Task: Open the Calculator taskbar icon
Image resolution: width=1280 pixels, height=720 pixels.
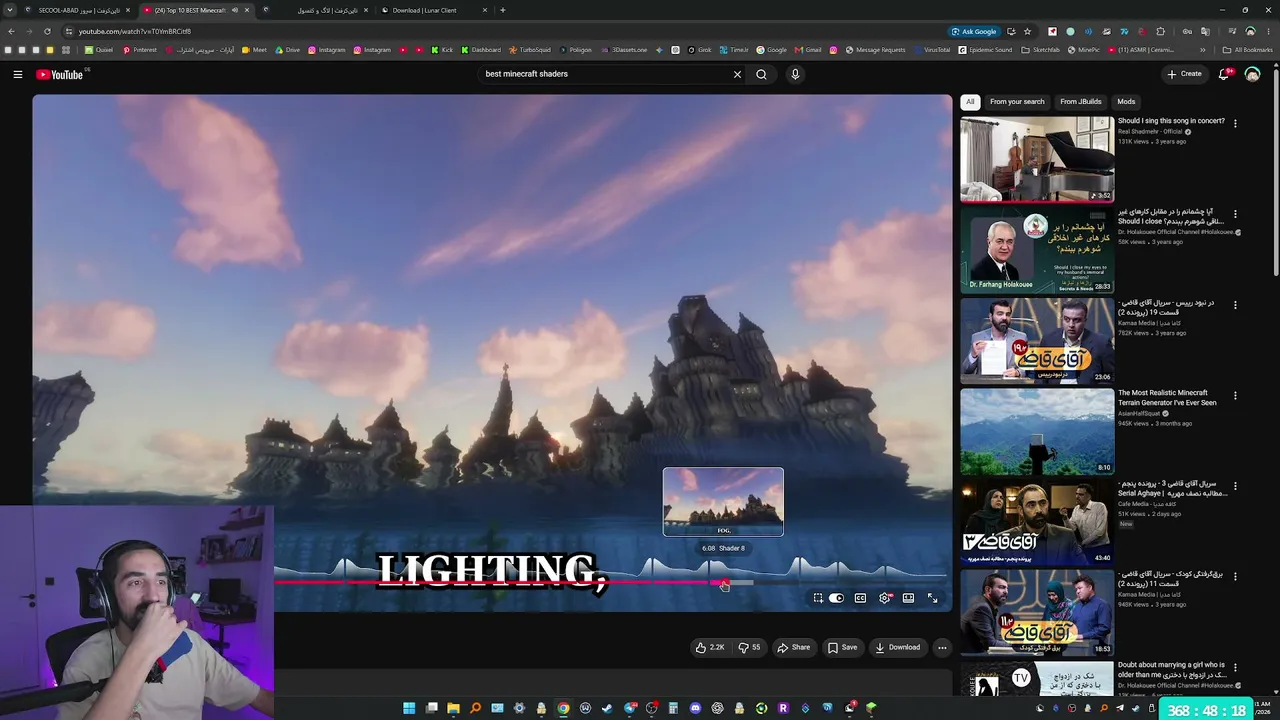Action: coord(673,708)
